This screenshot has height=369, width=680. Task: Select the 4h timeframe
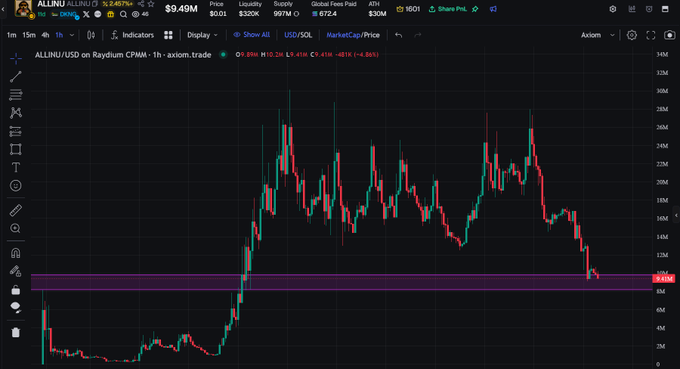(45, 35)
